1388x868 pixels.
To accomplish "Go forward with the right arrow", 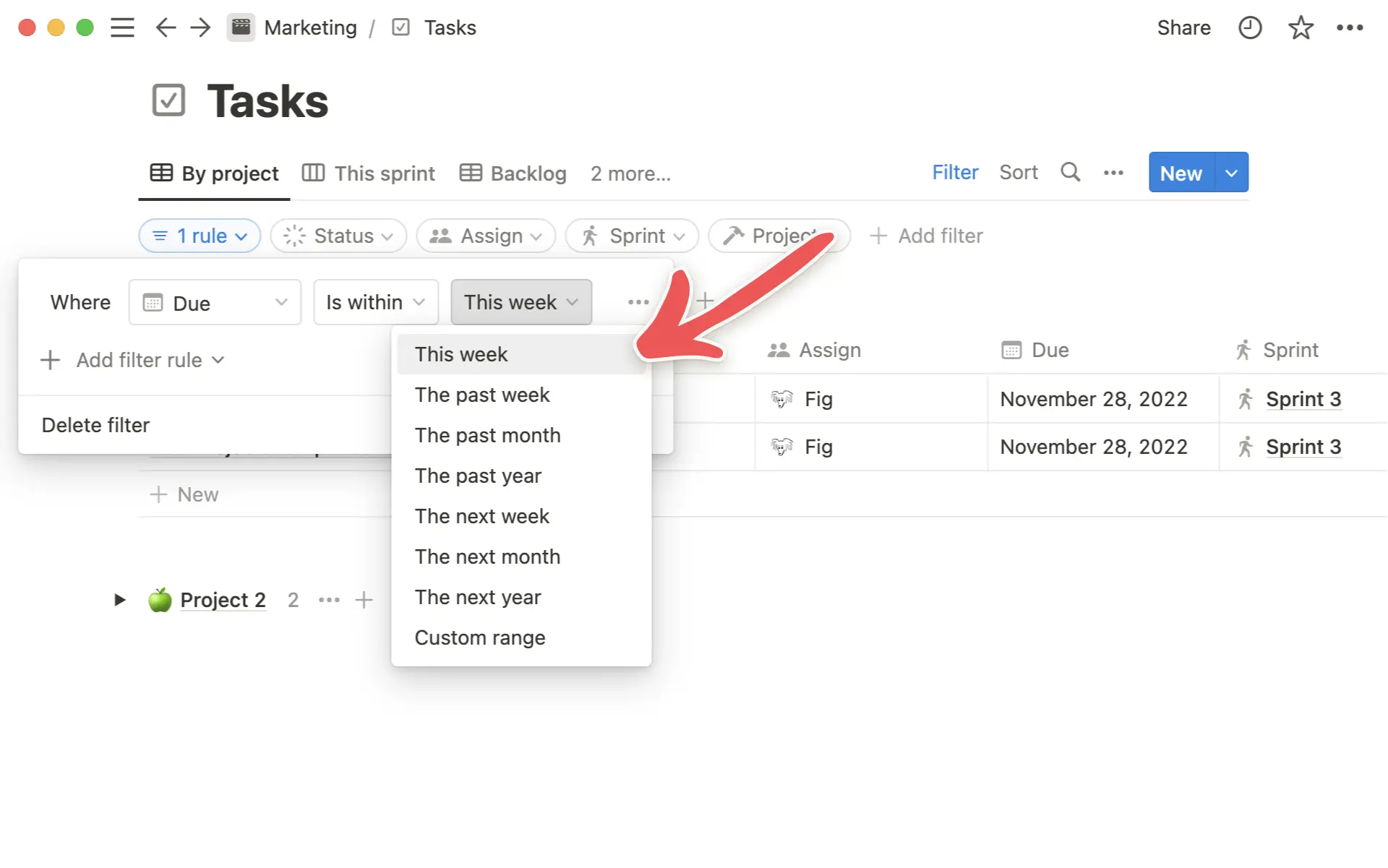I will click(x=200, y=27).
